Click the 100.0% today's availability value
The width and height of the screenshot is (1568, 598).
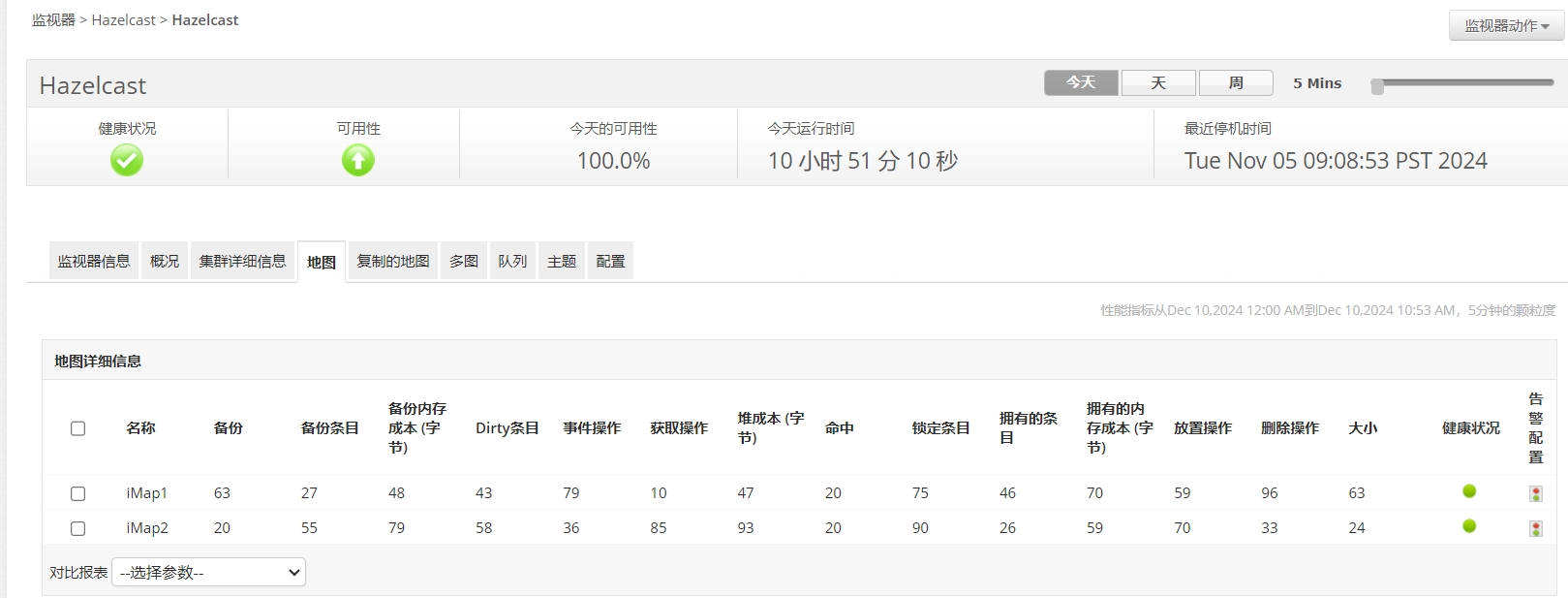(x=613, y=161)
